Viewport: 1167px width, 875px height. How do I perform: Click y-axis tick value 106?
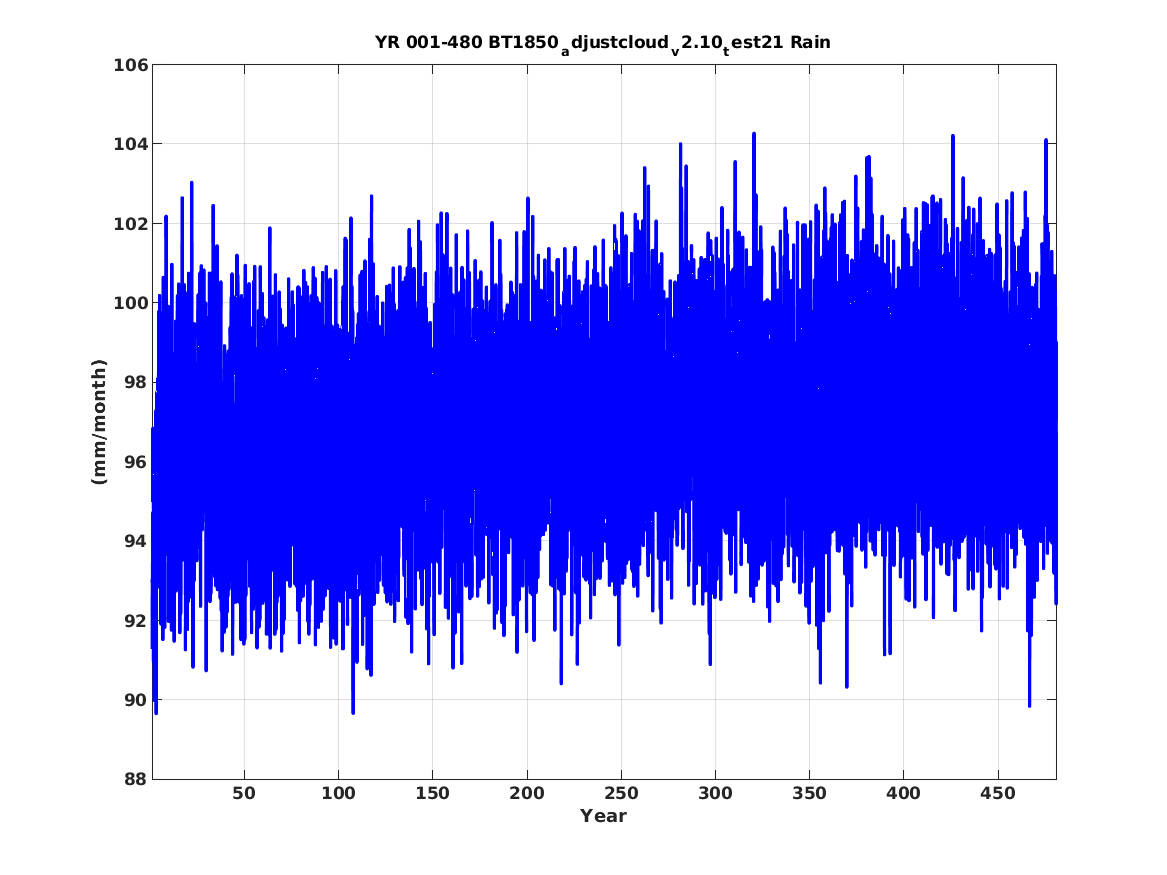pos(130,65)
